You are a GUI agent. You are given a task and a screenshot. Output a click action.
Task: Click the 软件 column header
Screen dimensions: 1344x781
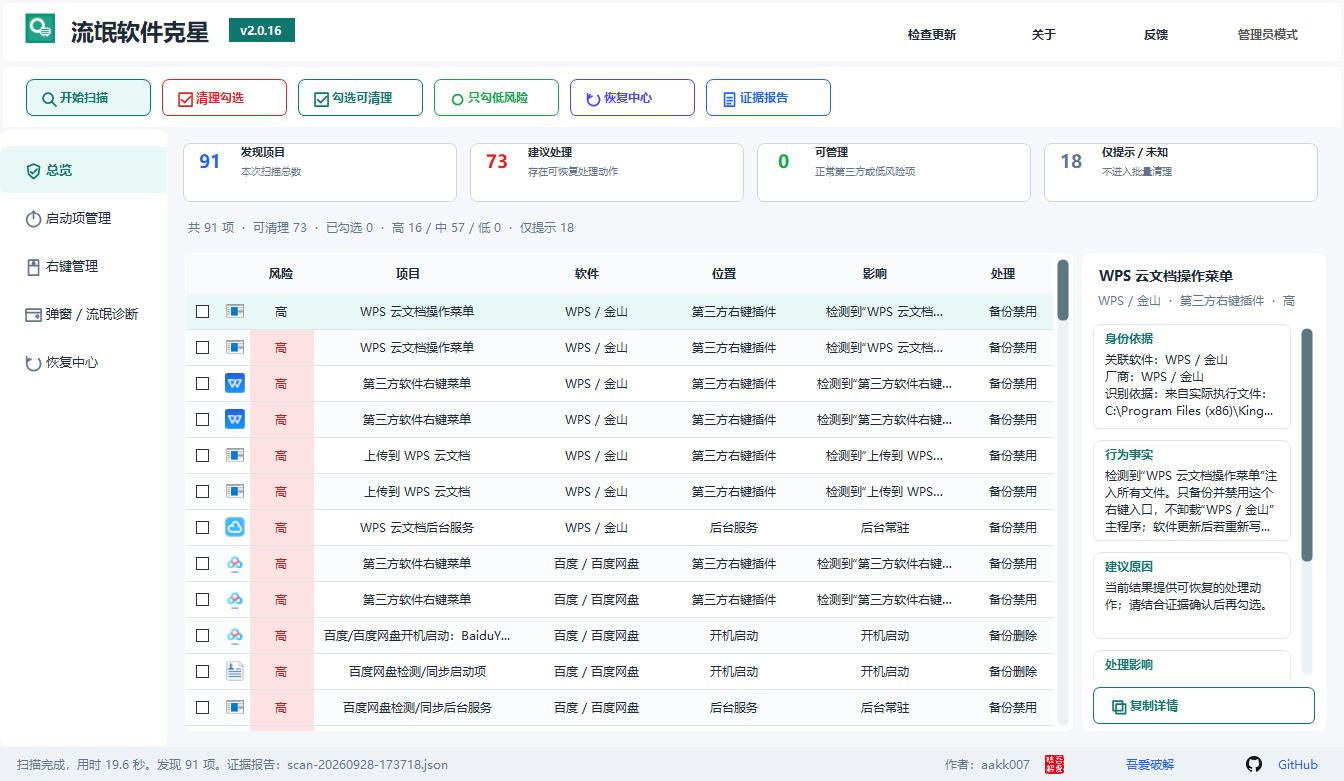click(x=587, y=274)
